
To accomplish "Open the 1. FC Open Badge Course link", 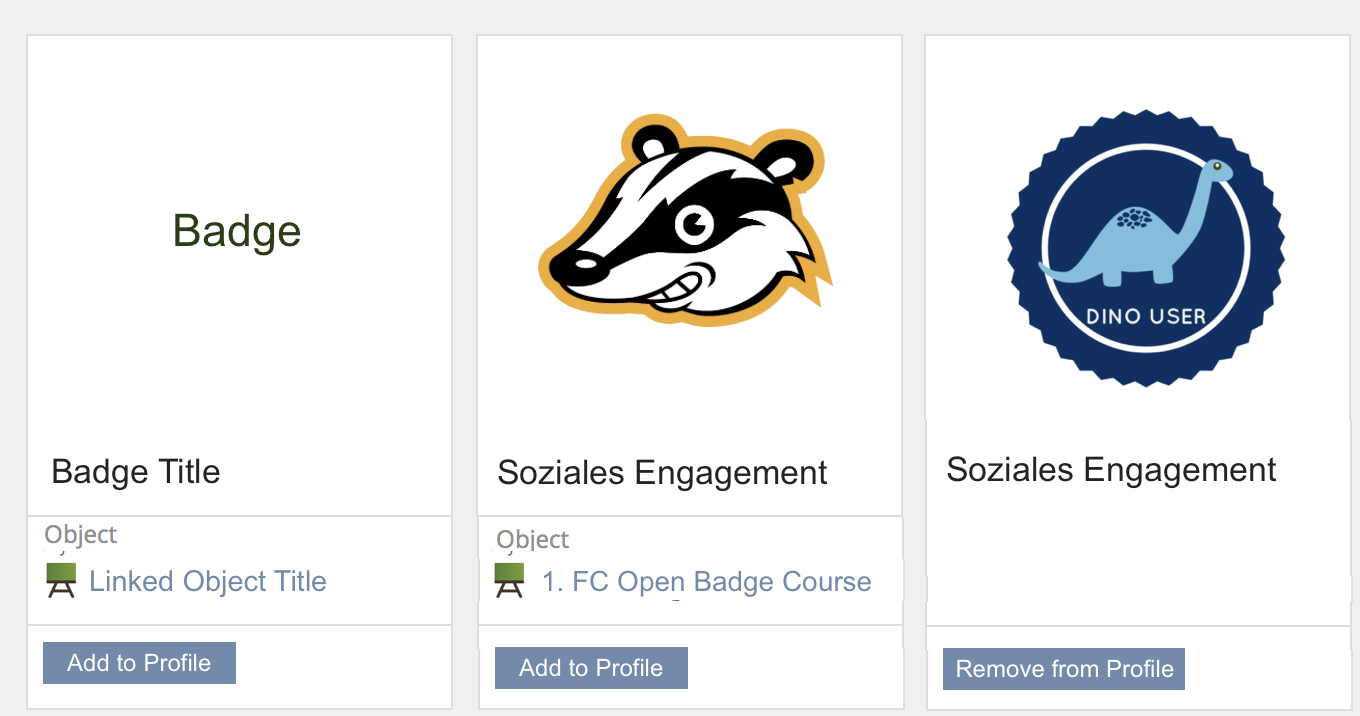I will [x=706, y=582].
